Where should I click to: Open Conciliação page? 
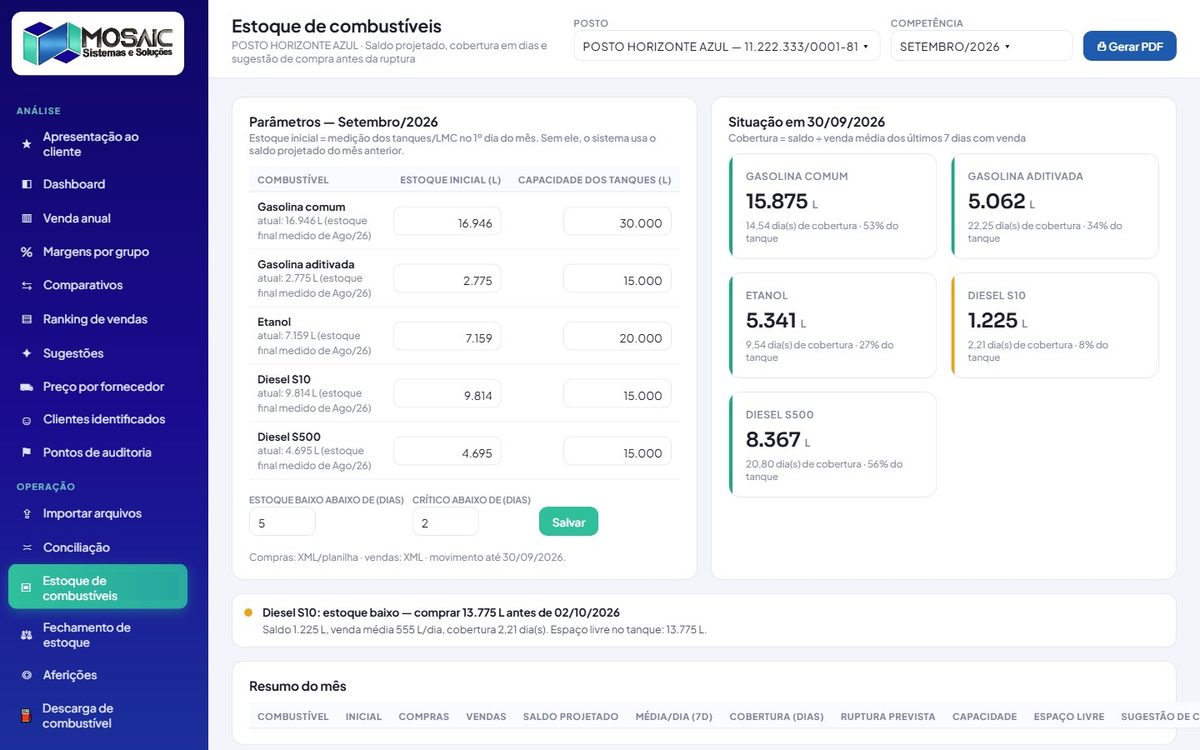pos(98,547)
